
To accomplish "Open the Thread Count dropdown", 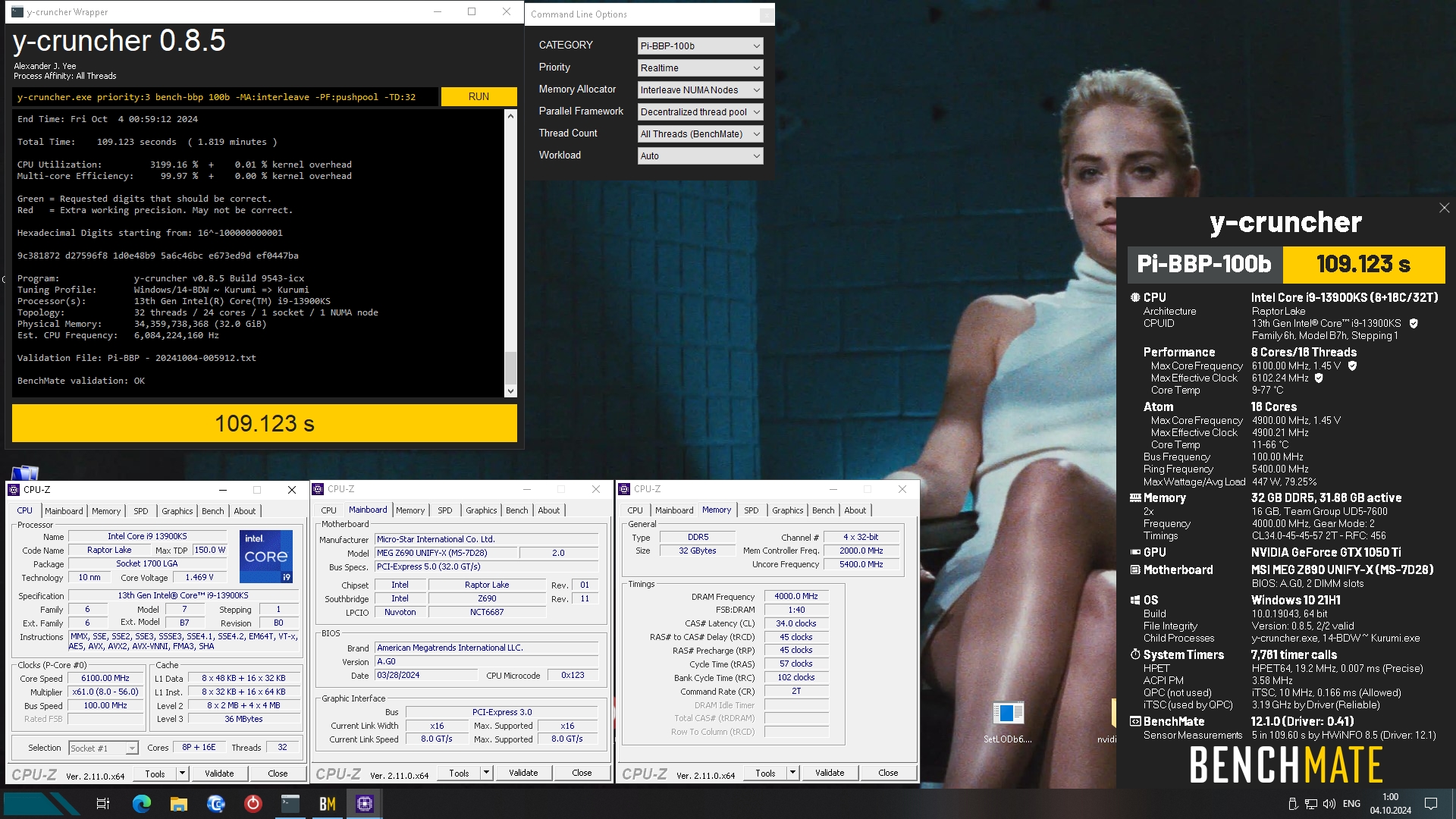I will [x=700, y=134].
